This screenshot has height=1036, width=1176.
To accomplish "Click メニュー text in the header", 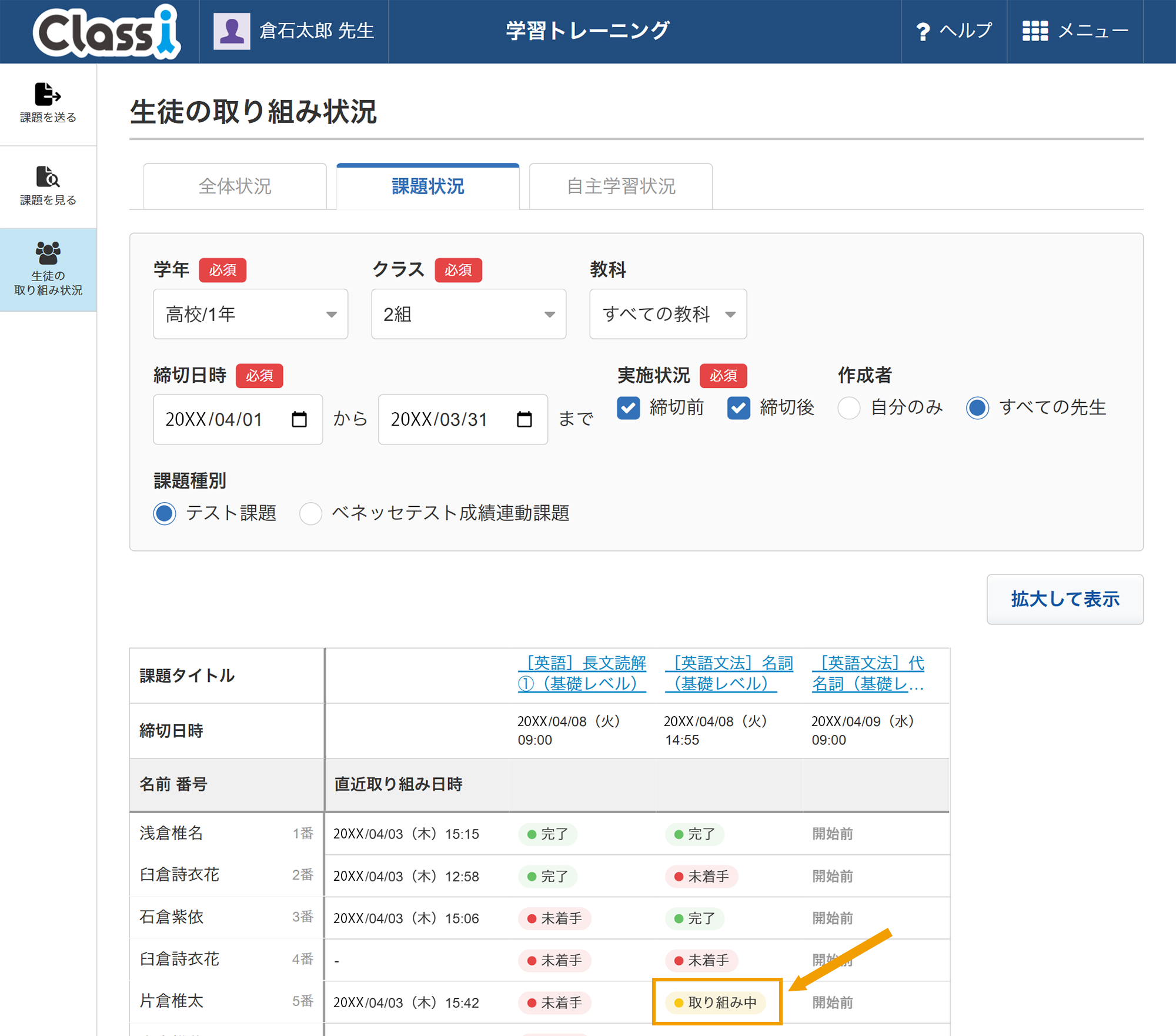I will 1093,31.
